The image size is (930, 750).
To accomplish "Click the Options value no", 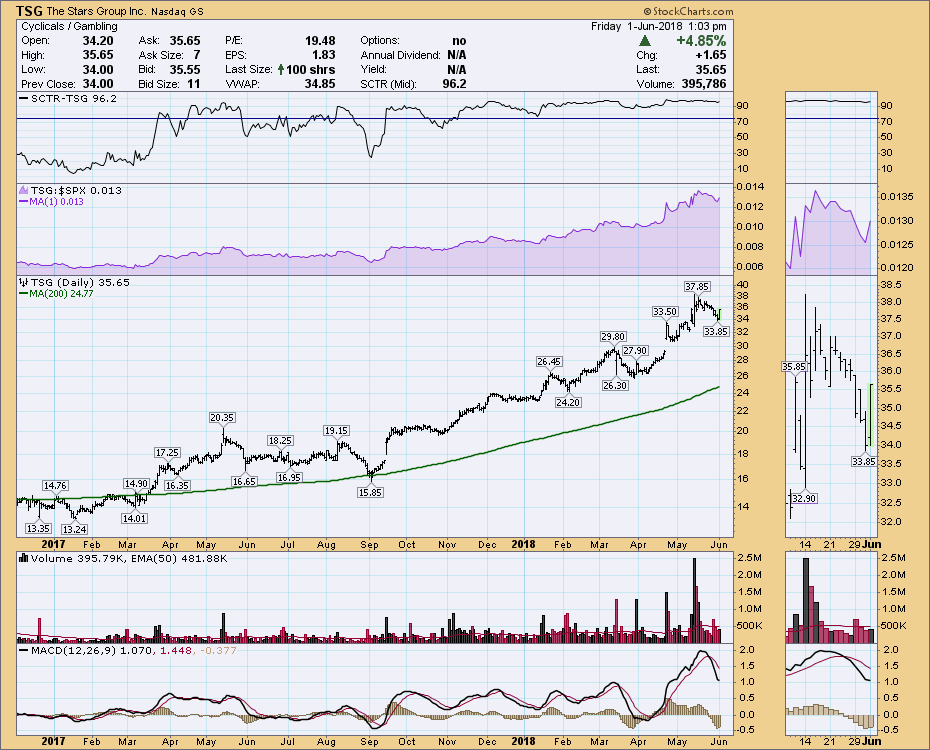I will tap(459, 40).
